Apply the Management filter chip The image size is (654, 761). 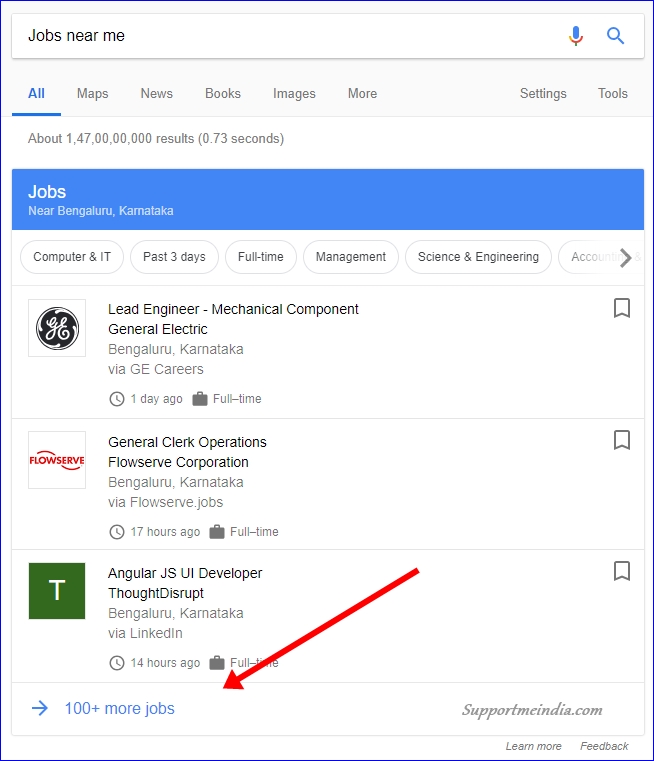(x=351, y=257)
